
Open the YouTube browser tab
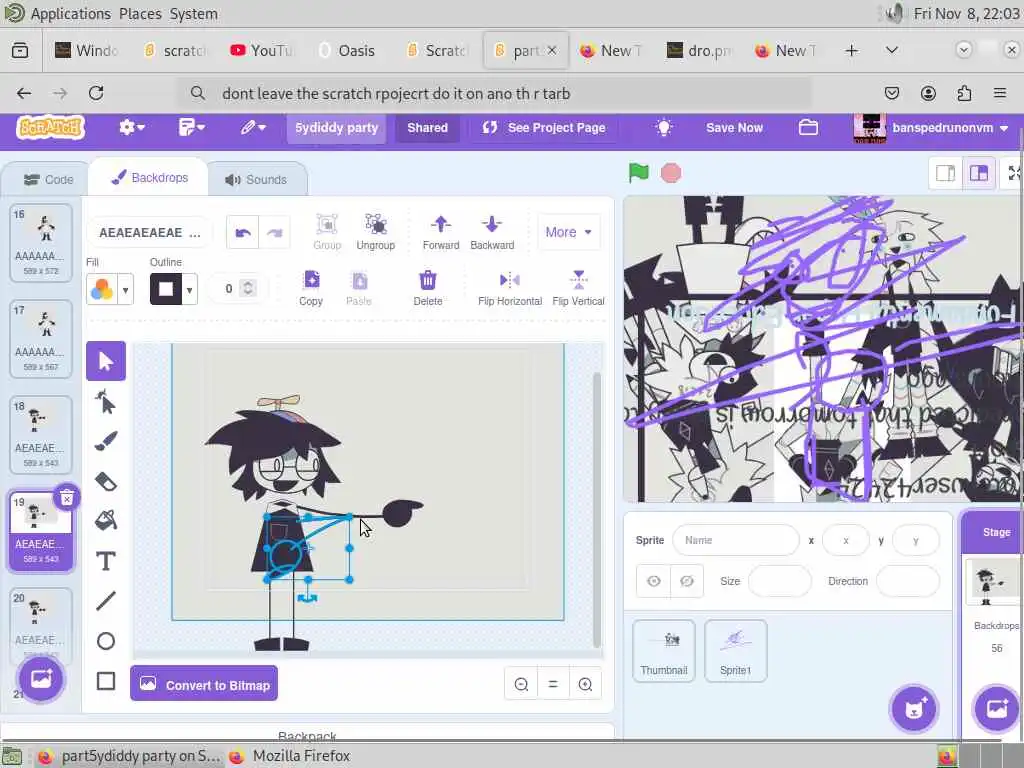(262, 50)
